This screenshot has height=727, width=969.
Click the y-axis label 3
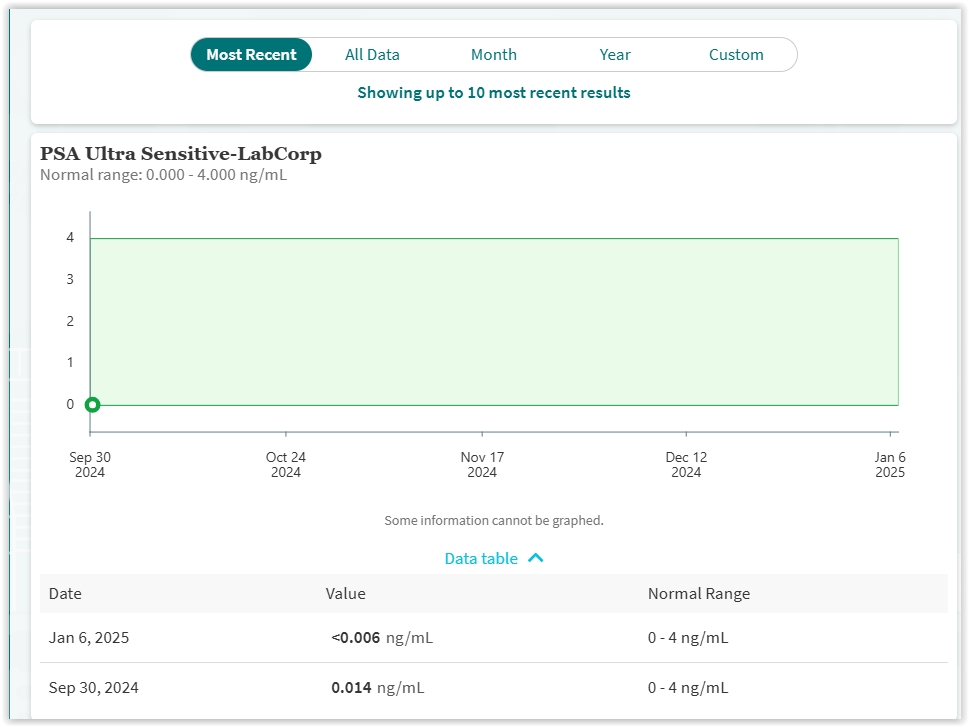click(70, 279)
